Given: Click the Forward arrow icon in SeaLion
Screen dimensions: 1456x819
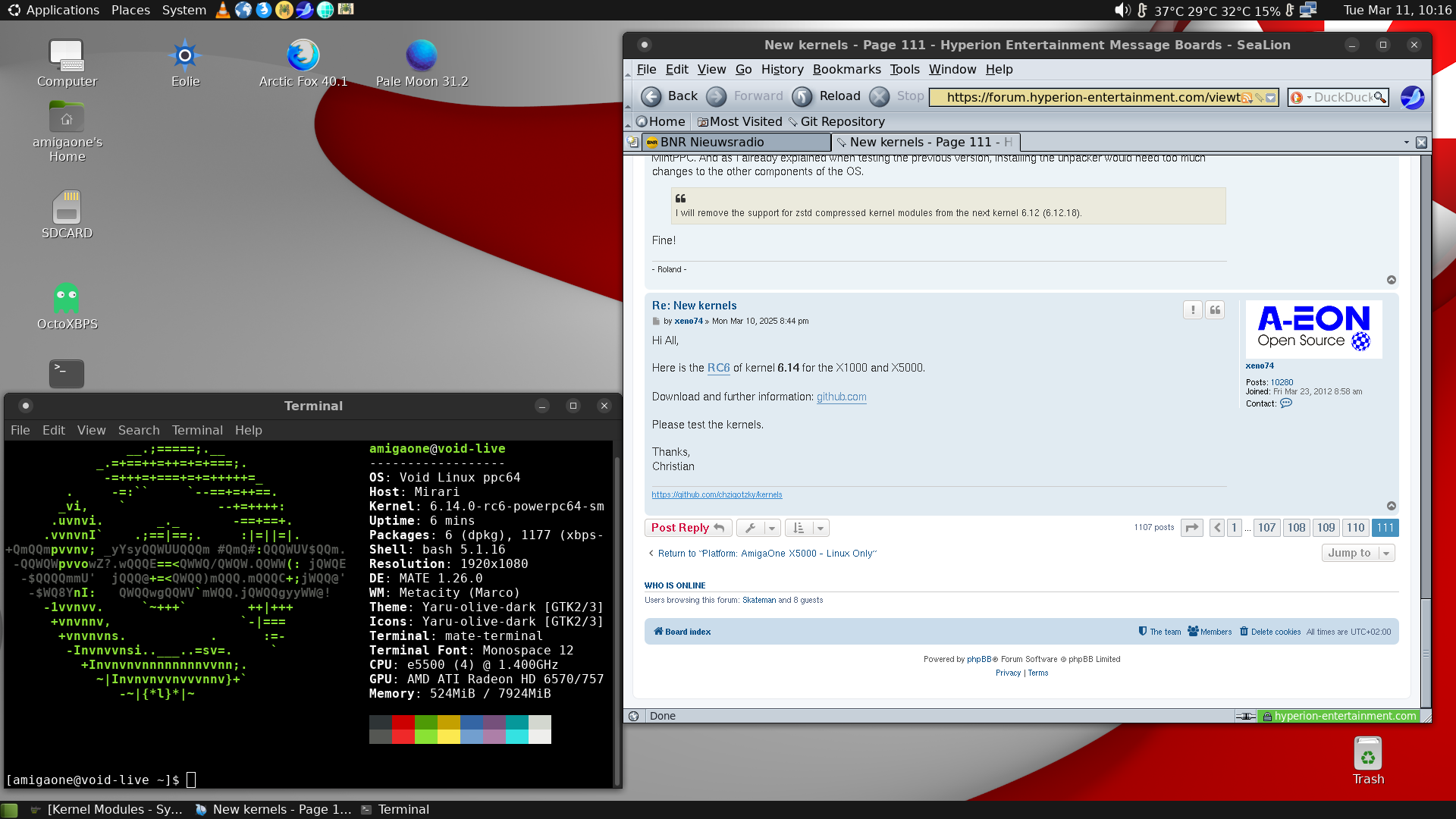Looking at the screenshot, I should tap(717, 96).
